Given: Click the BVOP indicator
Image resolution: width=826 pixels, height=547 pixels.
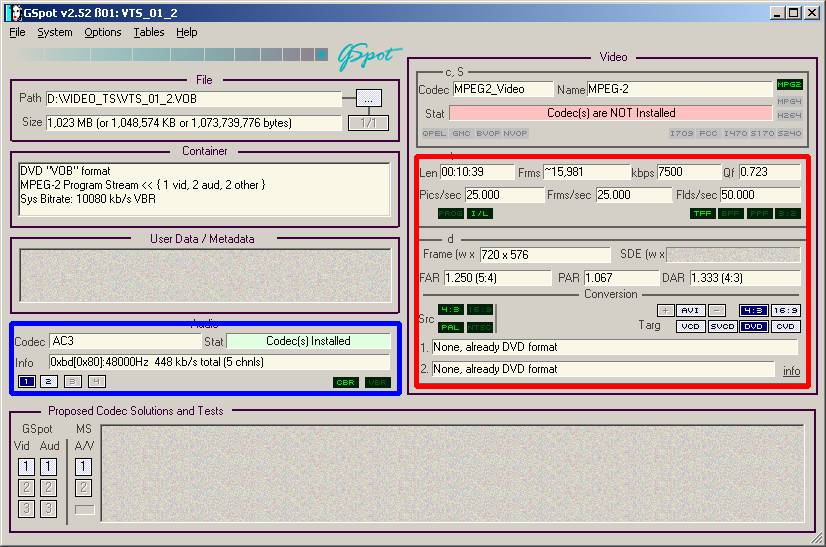Looking at the screenshot, I should click(488, 133).
